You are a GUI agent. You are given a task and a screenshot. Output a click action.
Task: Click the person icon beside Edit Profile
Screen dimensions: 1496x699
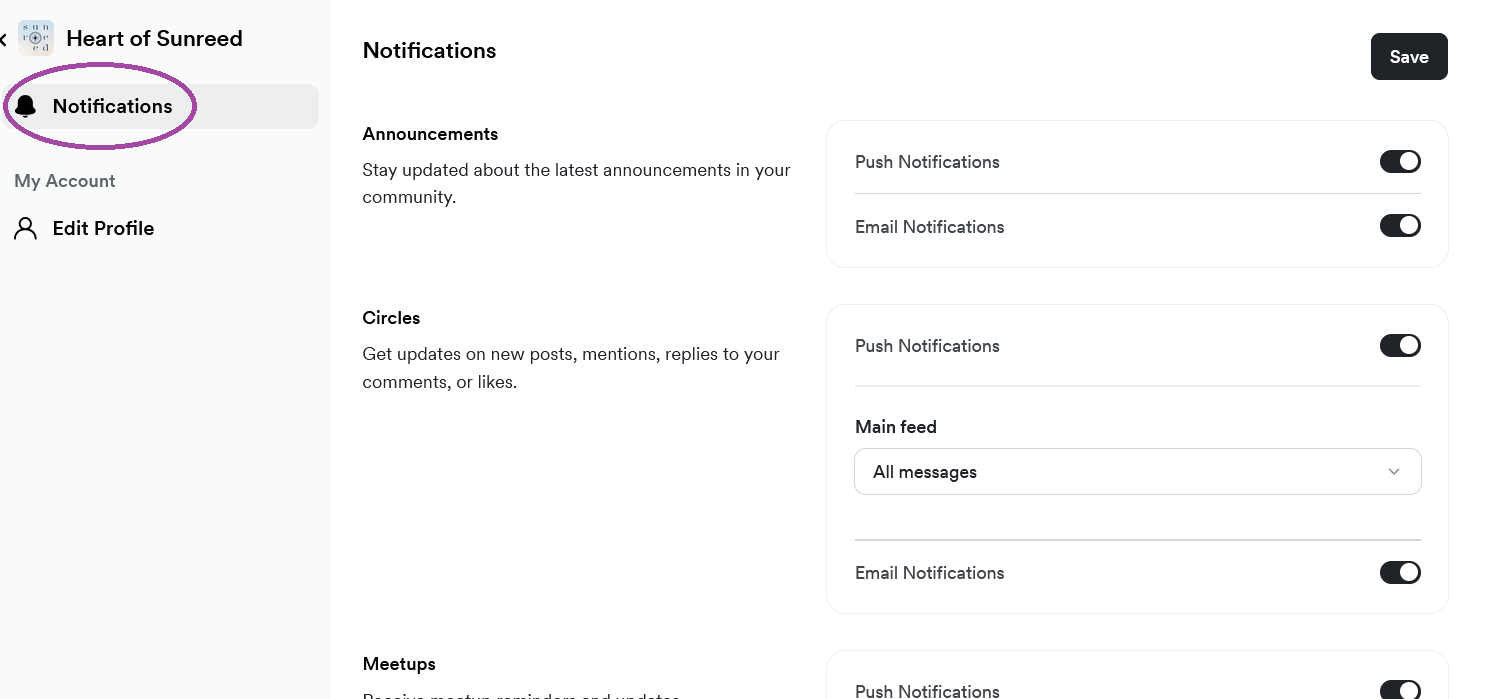(26, 228)
